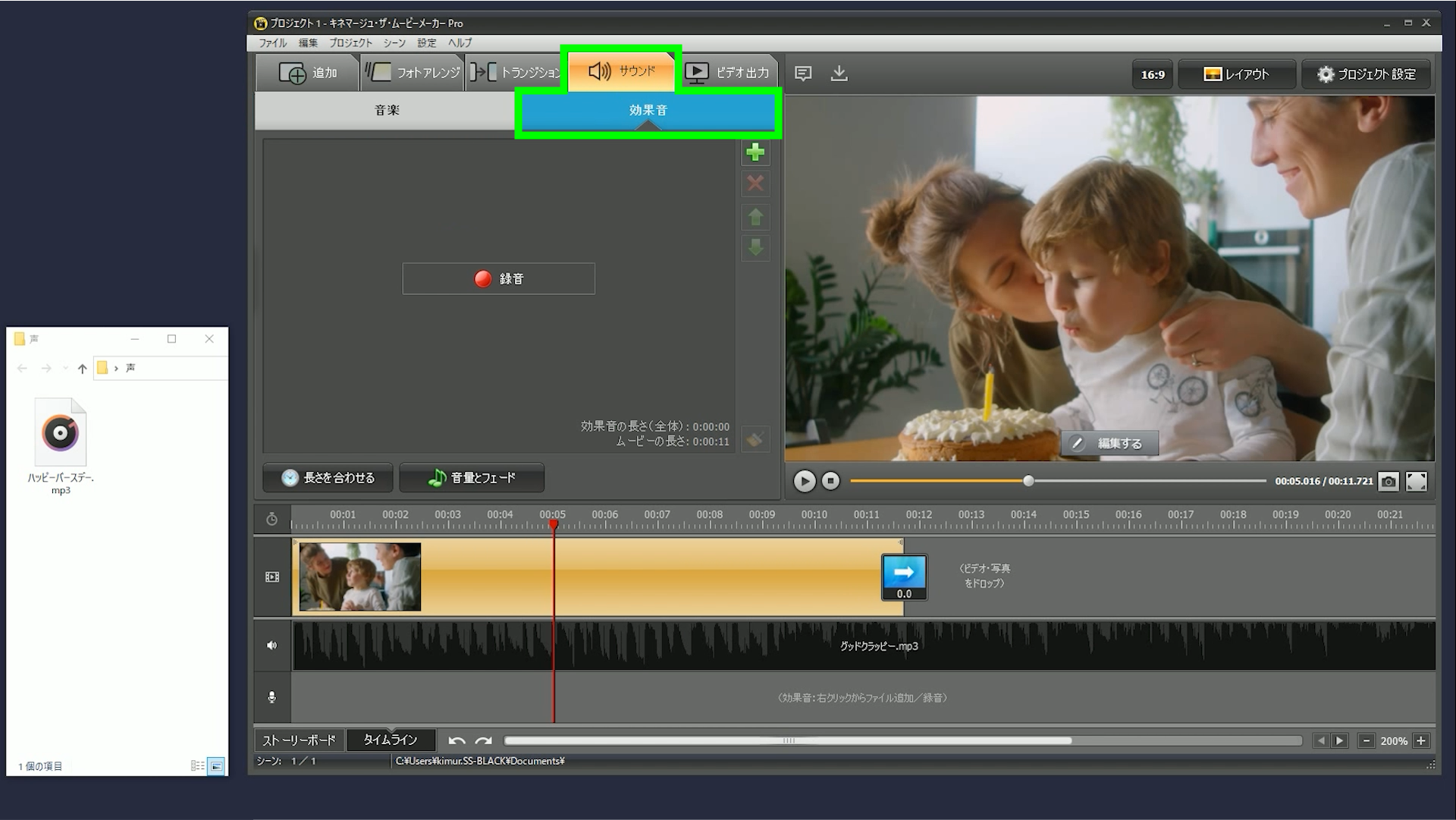Click the download arrow icon in toolbar
The width and height of the screenshot is (1456, 820).
(x=839, y=74)
